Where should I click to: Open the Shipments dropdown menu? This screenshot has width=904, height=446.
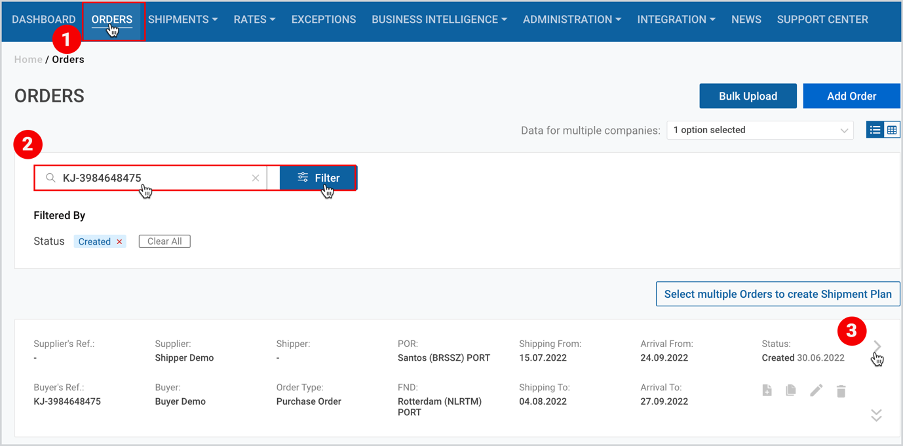pos(183,20)
